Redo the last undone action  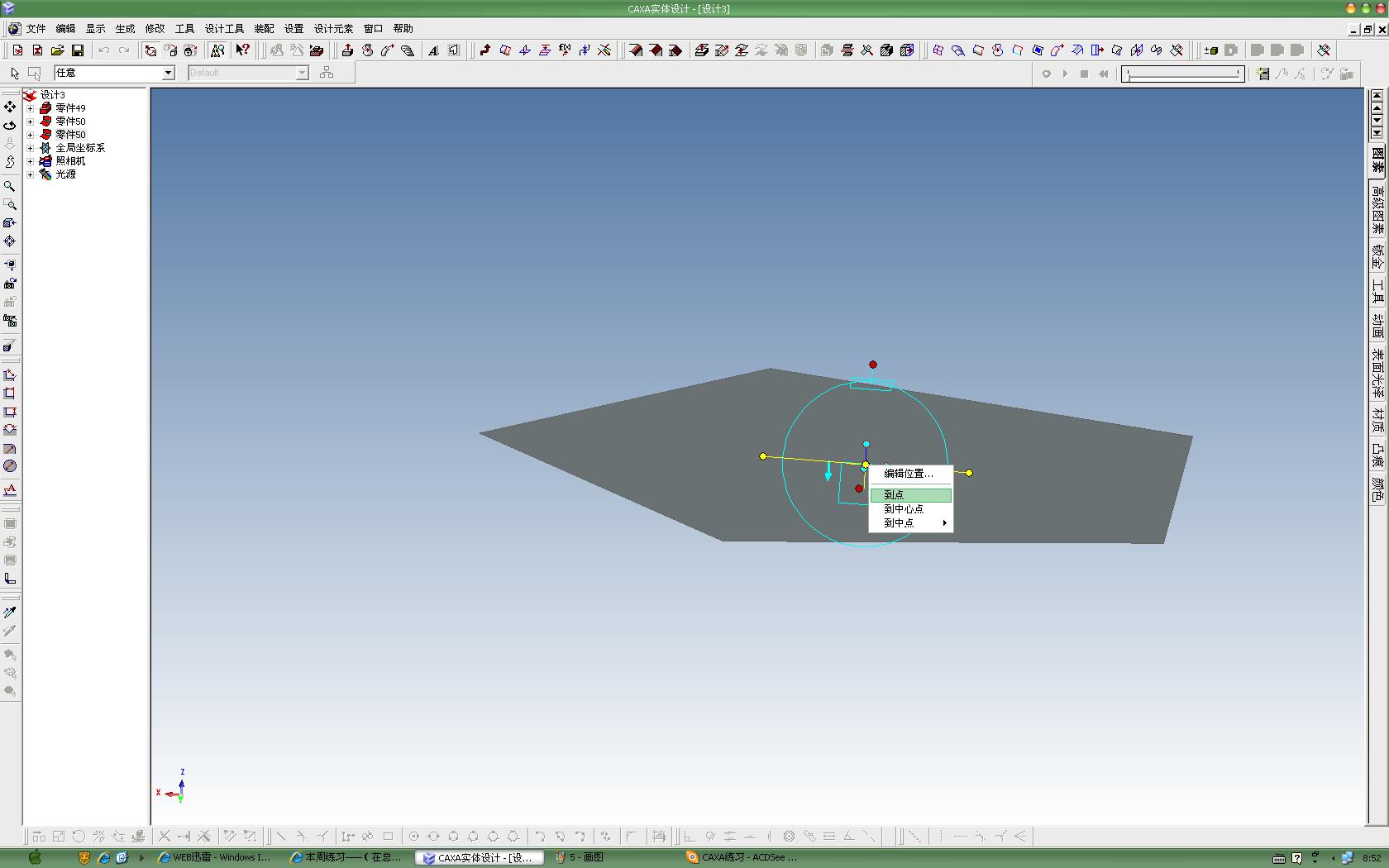pyautogui.click(x=124, y=50)
